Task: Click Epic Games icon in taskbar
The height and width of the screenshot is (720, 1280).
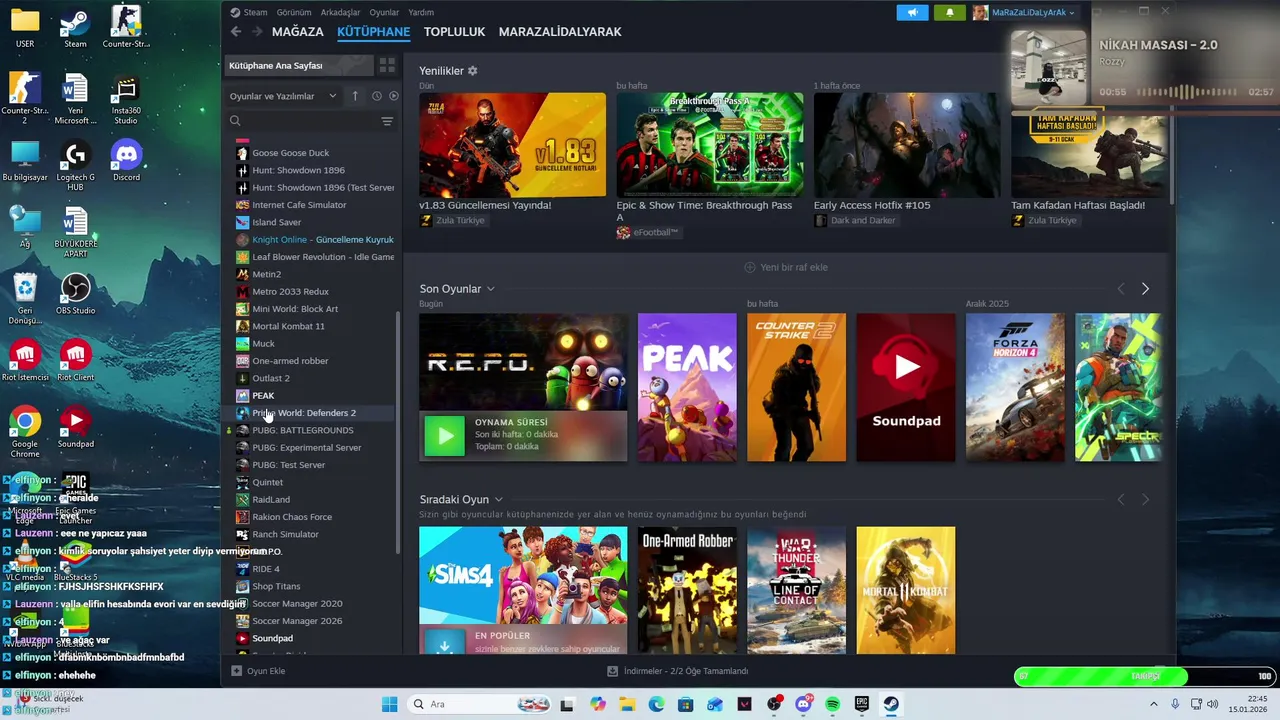Action: (862, 704)
